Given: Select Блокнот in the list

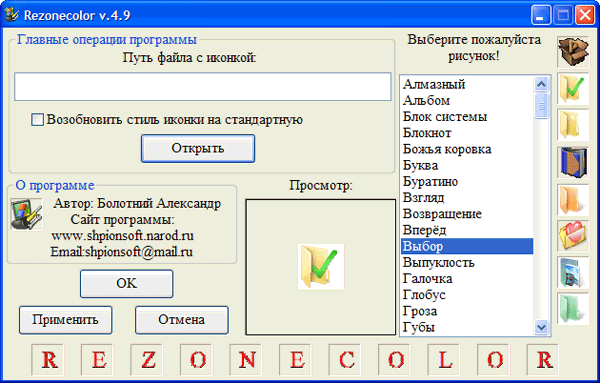Looking at the screenshot, I should pos(467,133).
